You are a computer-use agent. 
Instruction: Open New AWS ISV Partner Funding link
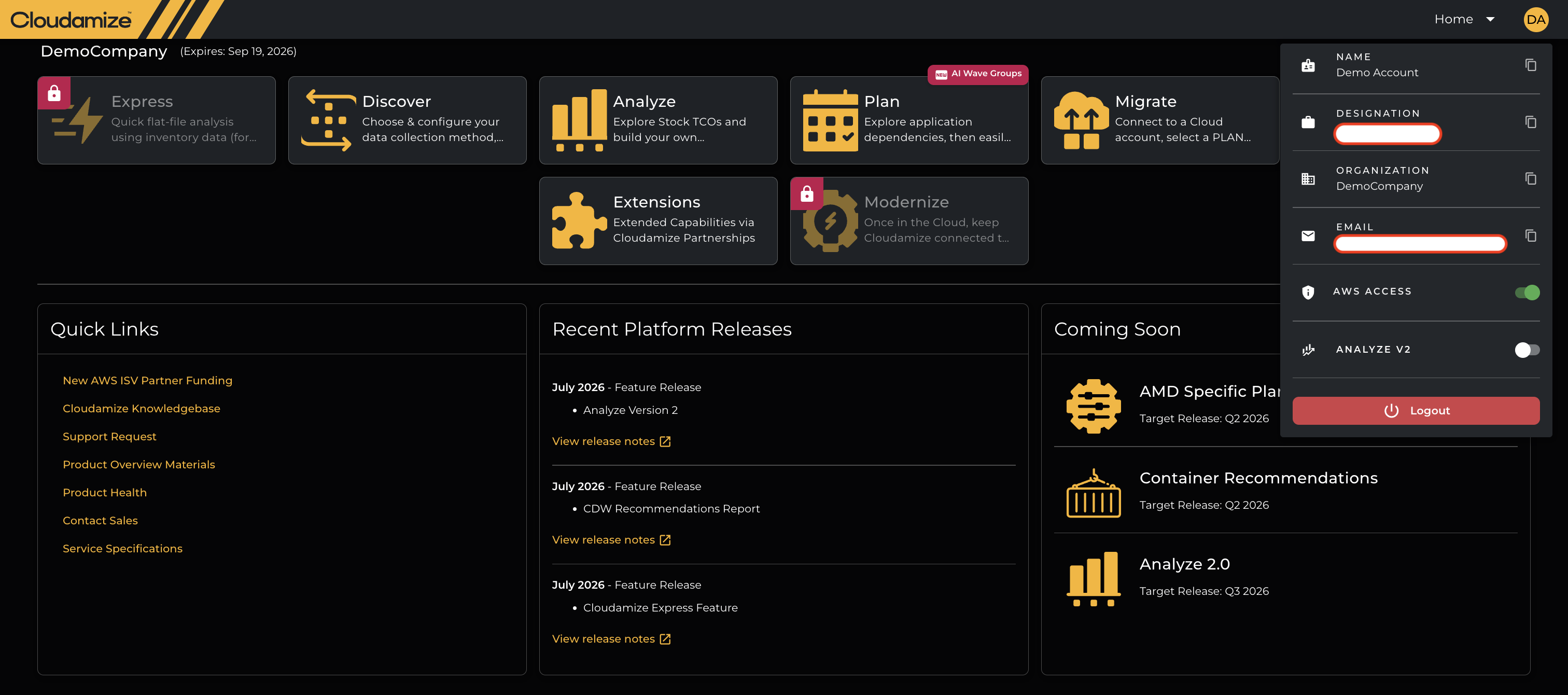[x=147, y=381]
